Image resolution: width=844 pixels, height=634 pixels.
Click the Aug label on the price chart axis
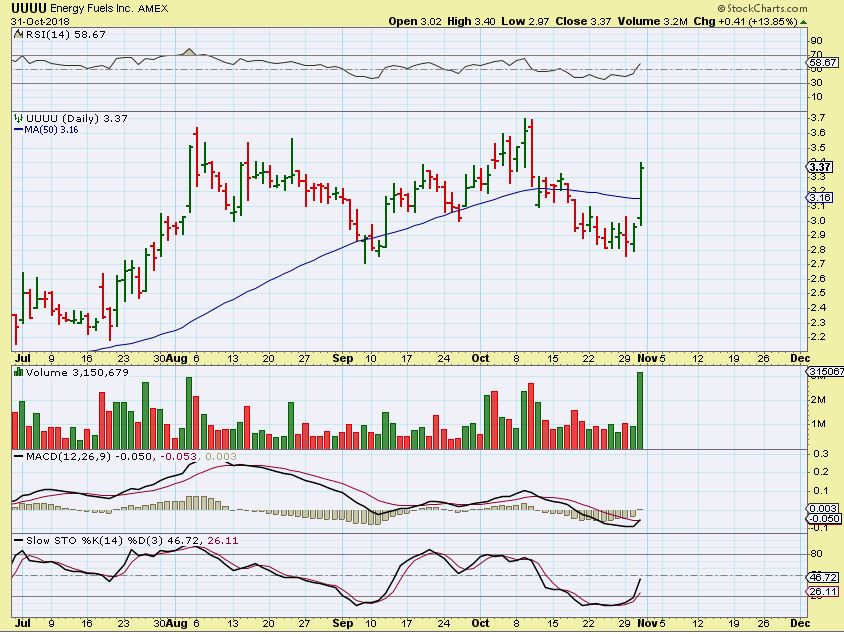pos(177,358)
